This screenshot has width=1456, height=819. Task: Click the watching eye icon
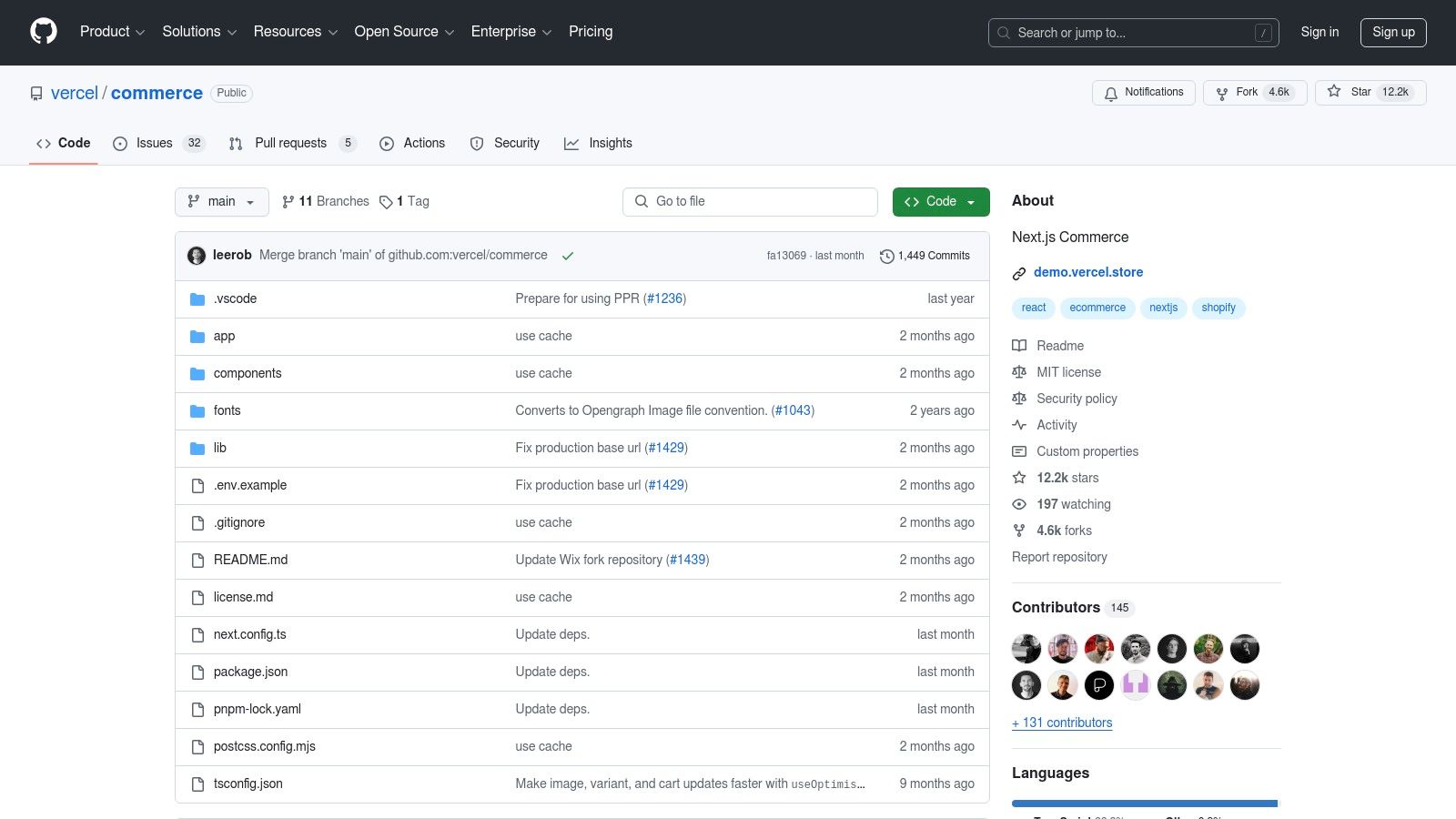(1019, 504)
